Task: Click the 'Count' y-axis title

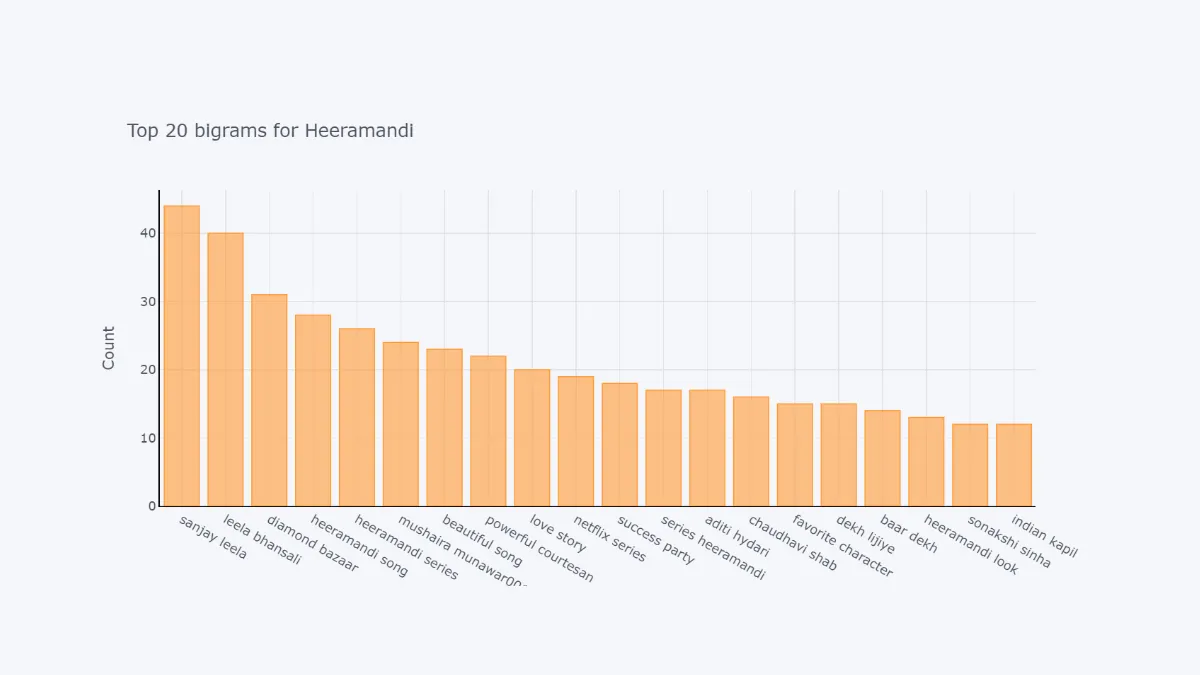Action: click(x=109, y=348)
